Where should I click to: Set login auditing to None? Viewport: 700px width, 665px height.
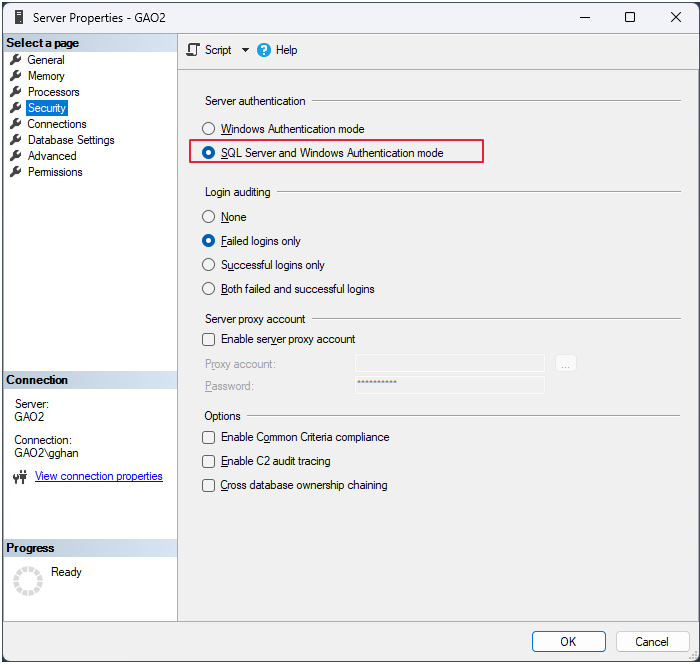click(224, 217)
